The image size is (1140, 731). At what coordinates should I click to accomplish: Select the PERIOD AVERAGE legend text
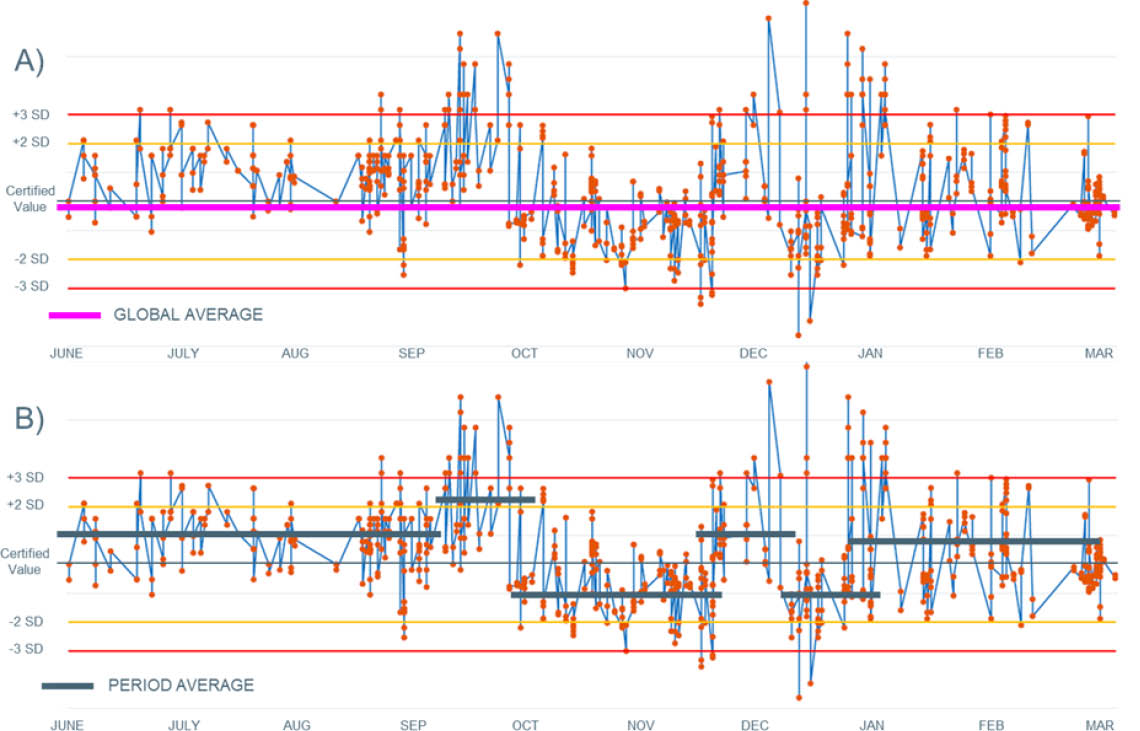(180, 686)
